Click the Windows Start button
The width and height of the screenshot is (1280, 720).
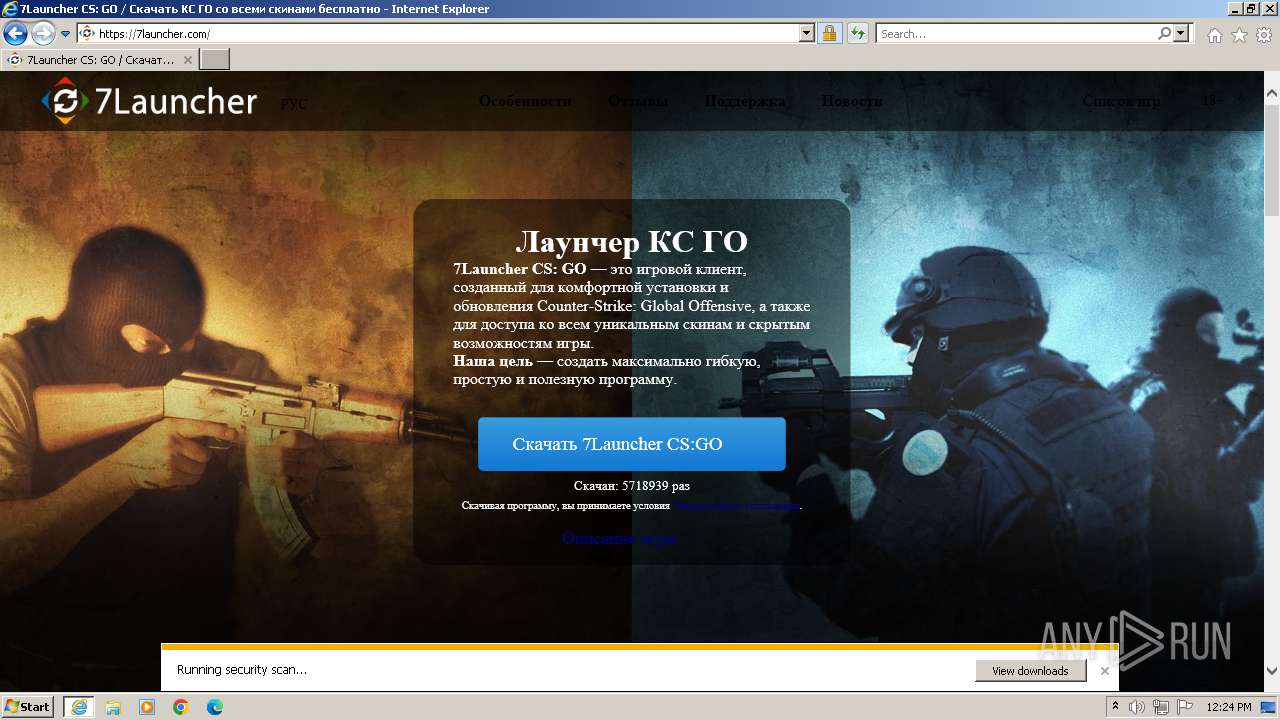point(28,707)
